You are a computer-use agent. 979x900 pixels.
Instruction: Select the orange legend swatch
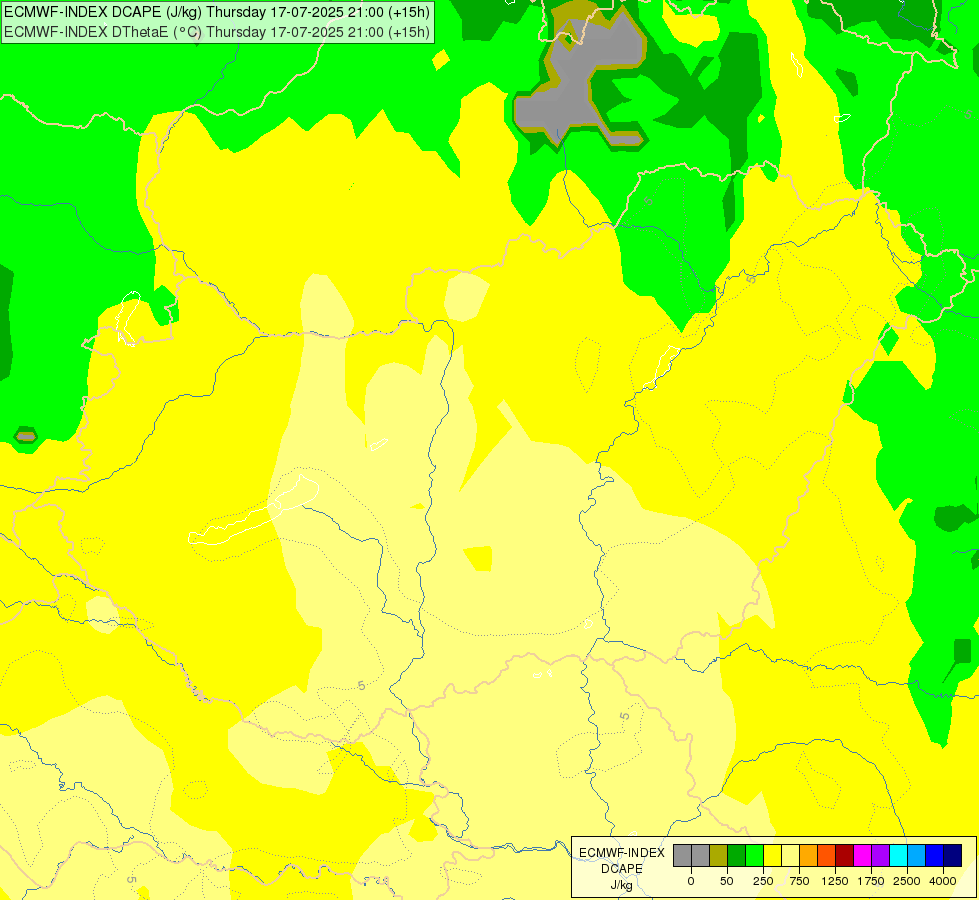point(809,855)
